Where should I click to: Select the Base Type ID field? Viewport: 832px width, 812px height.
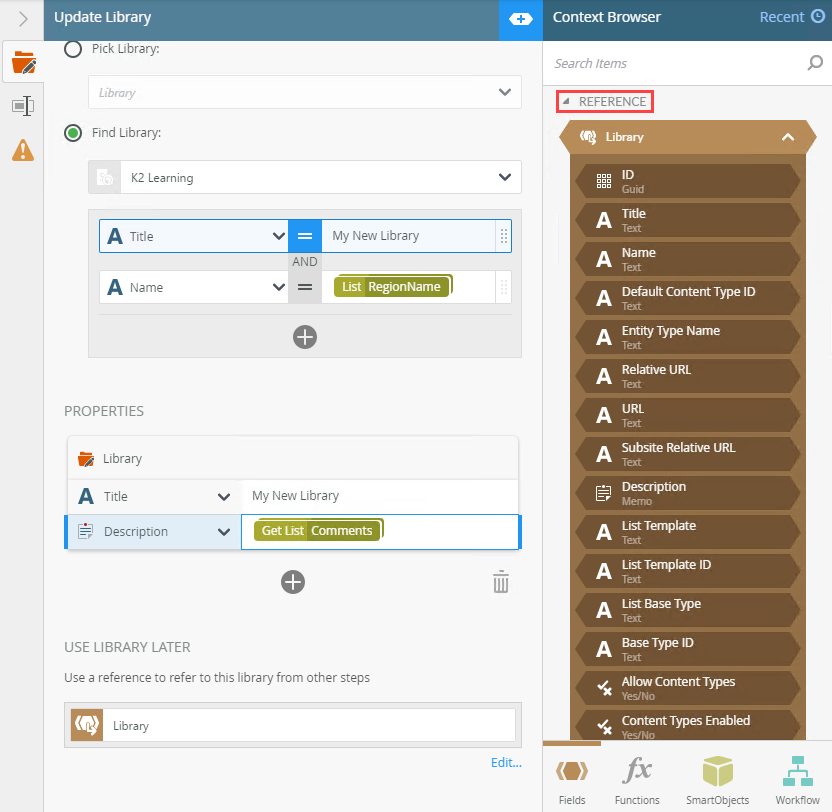tap(688, 649)
